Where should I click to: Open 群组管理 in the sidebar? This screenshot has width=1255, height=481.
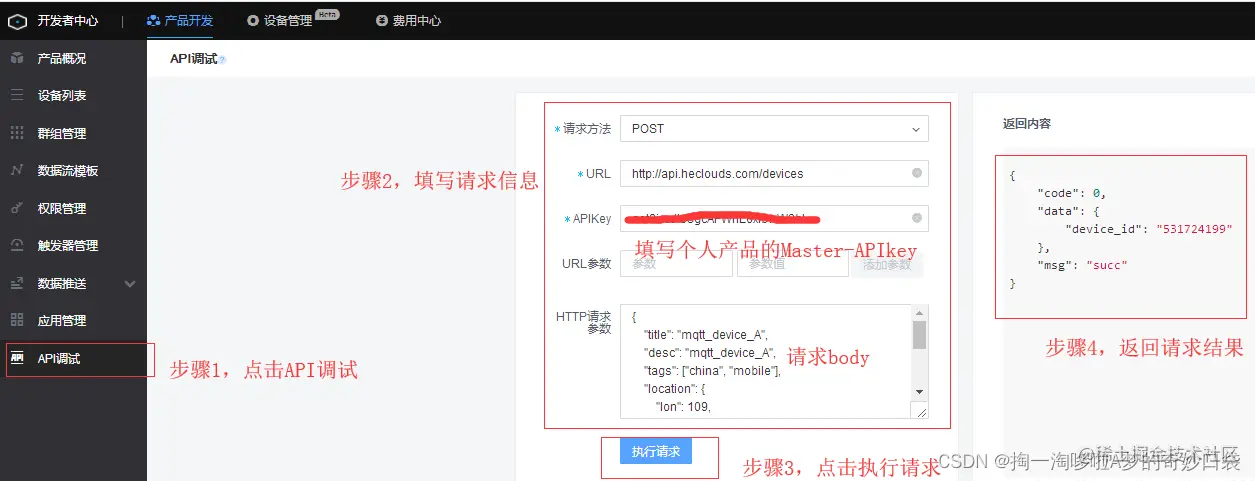pos(62,133)
